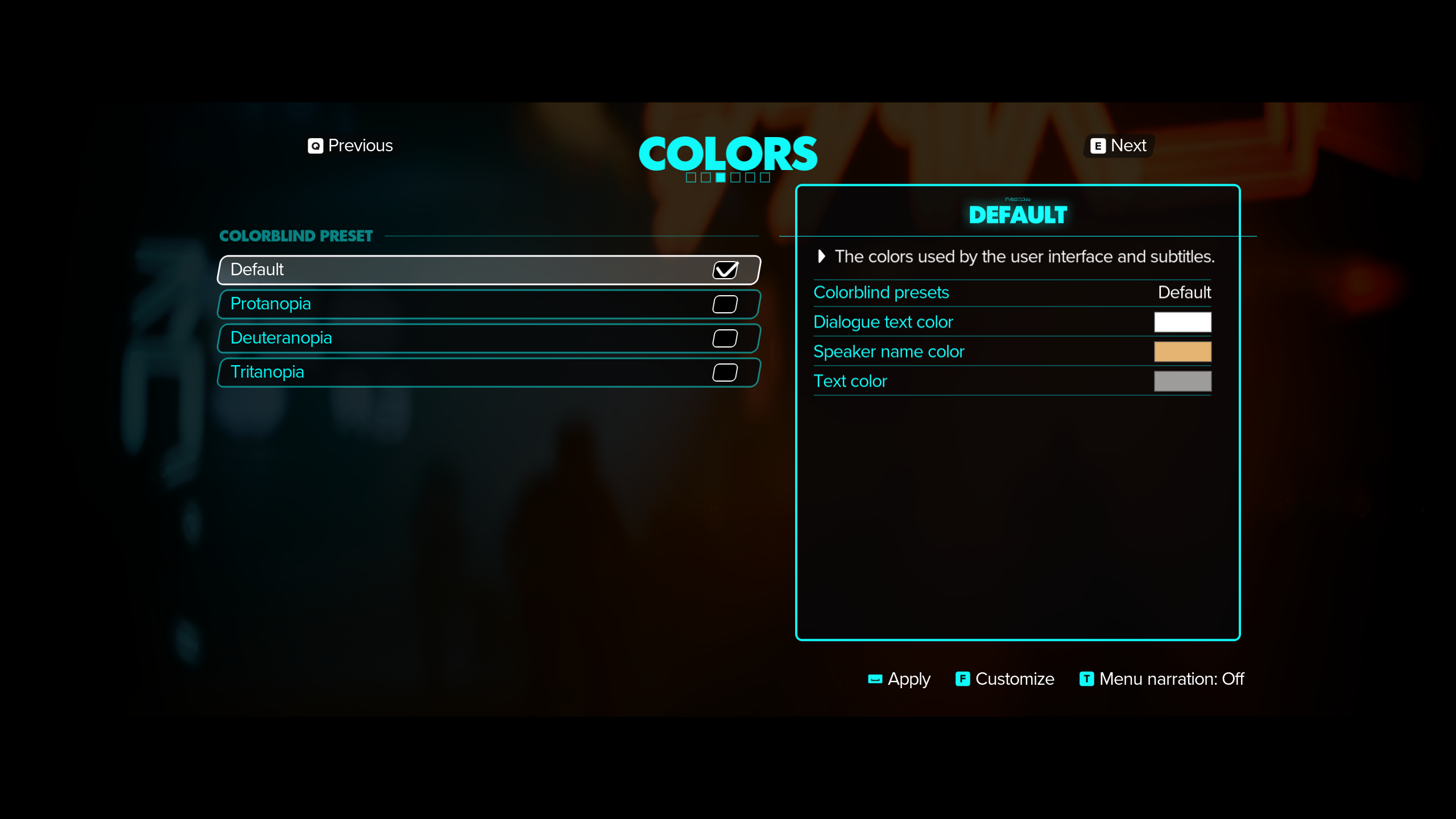Click the Dialogue text color swatch
1456x819 pixels.
pyautogui.click(x=1183, y=322)
